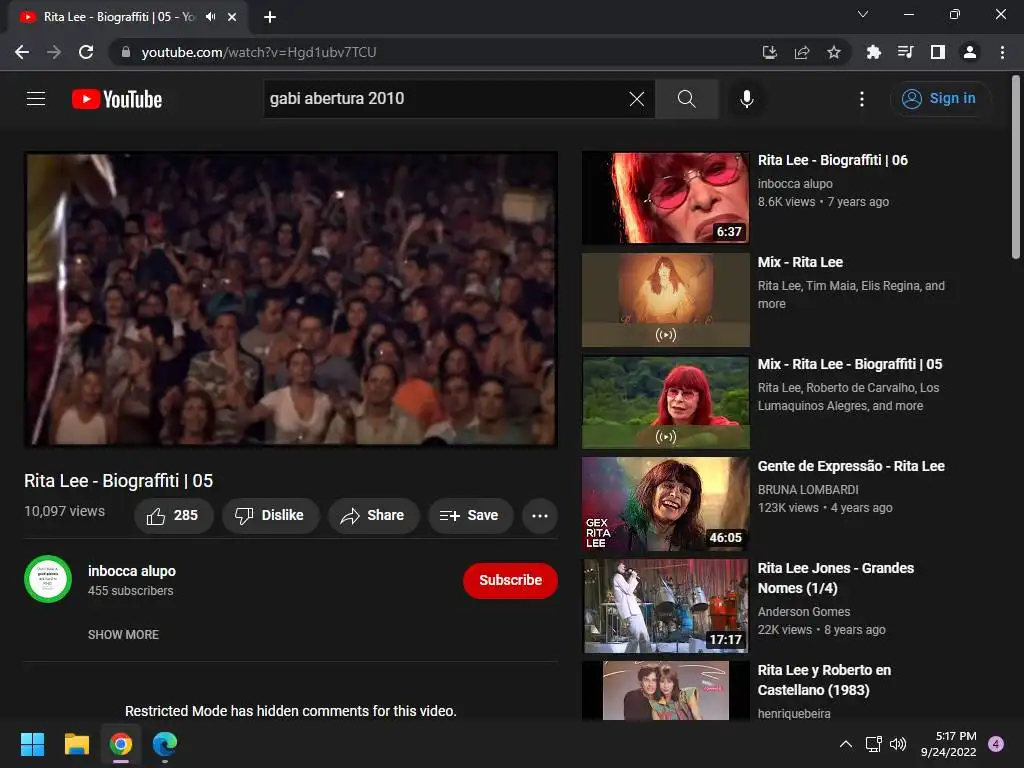Save video to a playlist

[x=469, y=515]
